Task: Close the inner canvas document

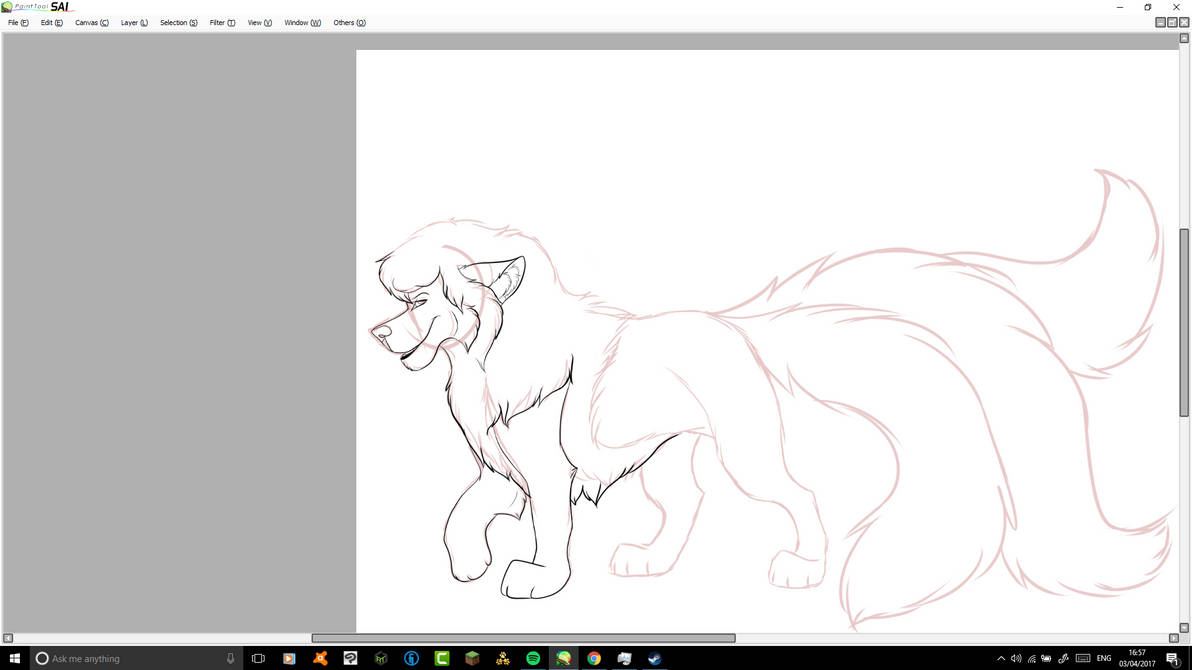Action: point(1184,23)
